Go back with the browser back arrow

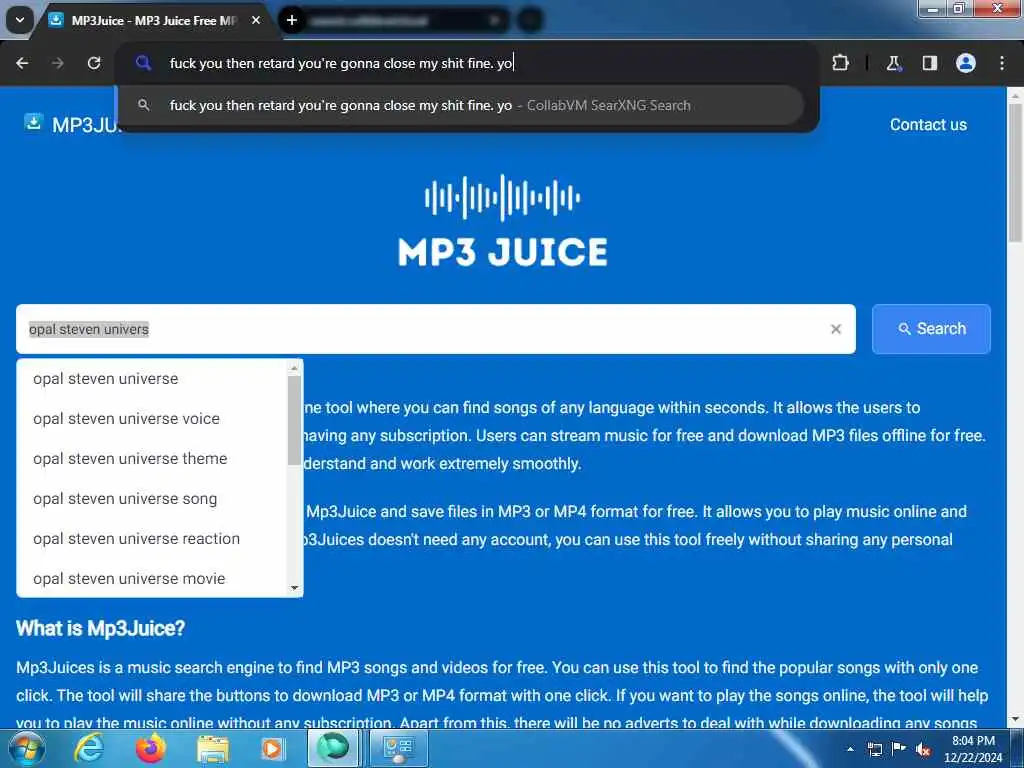coord(22,63)
